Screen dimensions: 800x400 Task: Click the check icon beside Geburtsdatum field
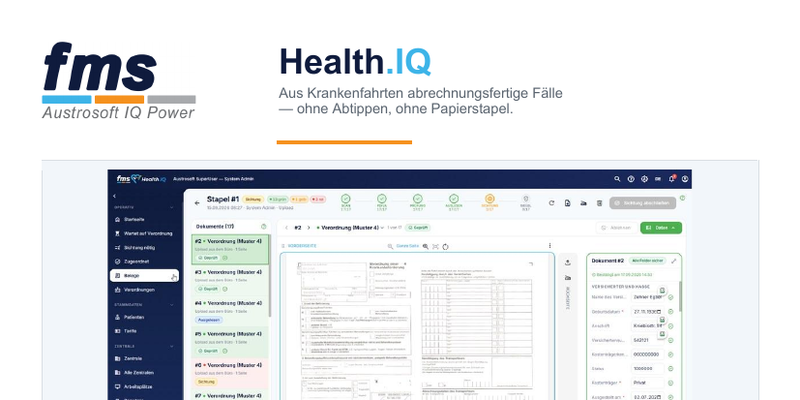tap(670, 312)
